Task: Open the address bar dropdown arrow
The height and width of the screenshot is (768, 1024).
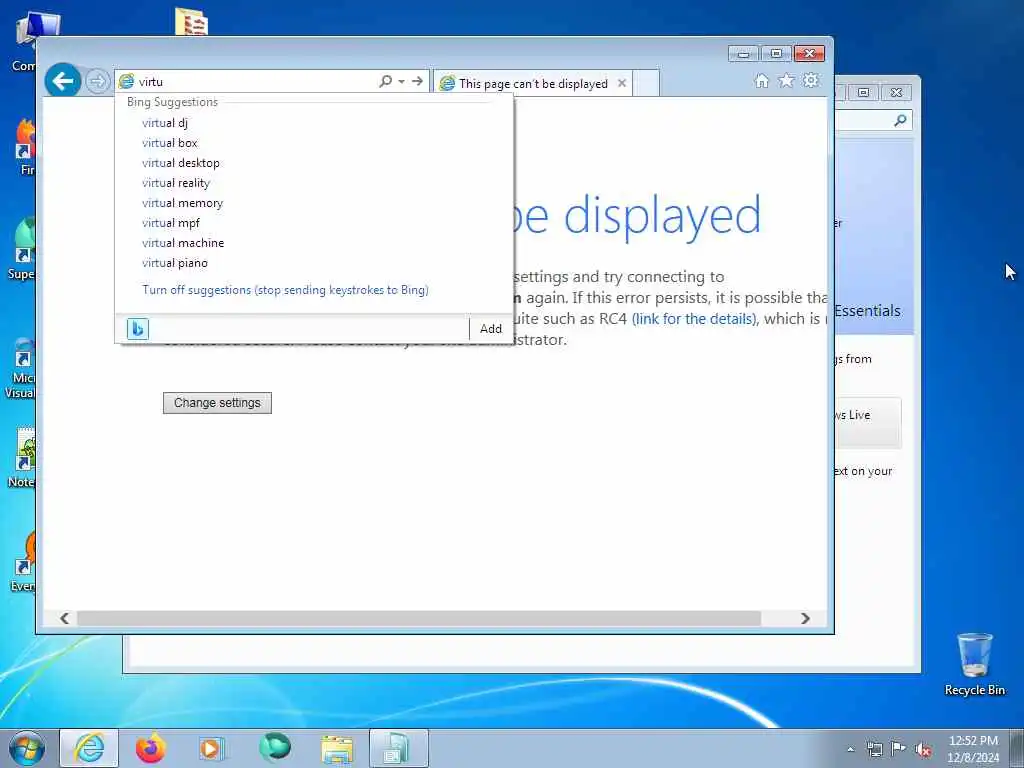Action: (402, 82)
